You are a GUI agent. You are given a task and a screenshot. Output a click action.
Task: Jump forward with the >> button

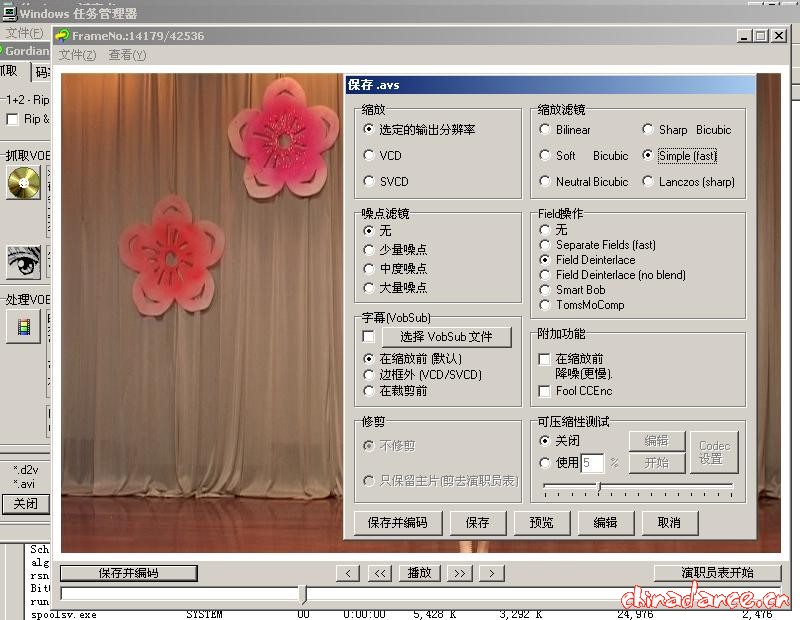click(x=459, y=573)
